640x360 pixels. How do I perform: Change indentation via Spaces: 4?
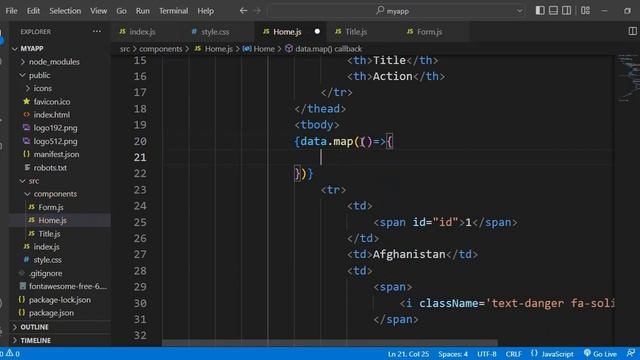[x=453, y=354]
